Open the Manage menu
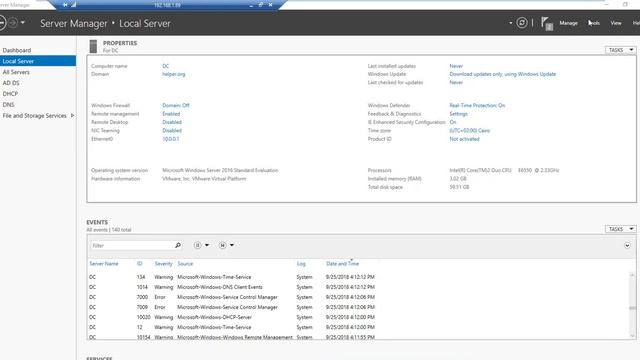 (568, 23)
